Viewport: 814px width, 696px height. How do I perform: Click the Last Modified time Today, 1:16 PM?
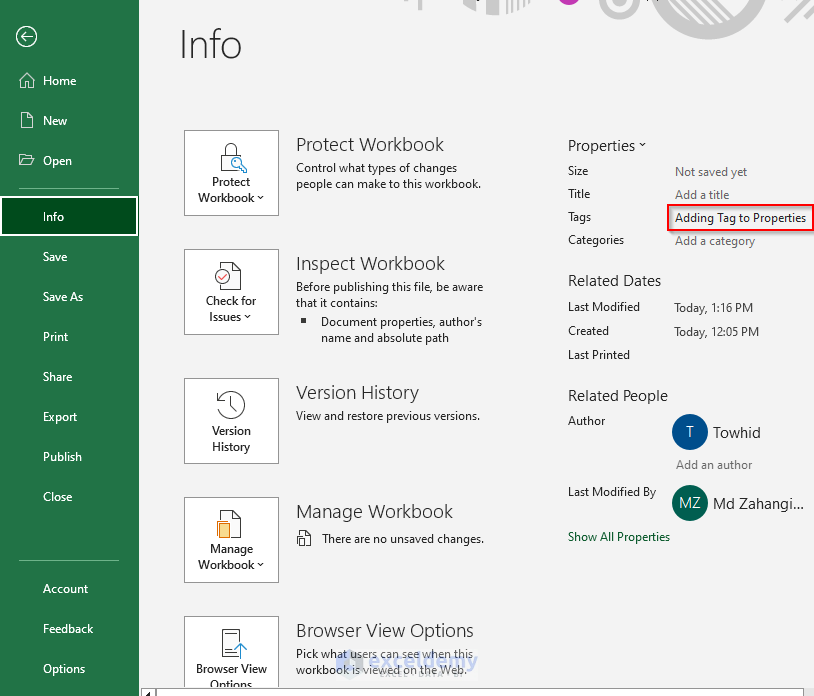pos(713,308)
